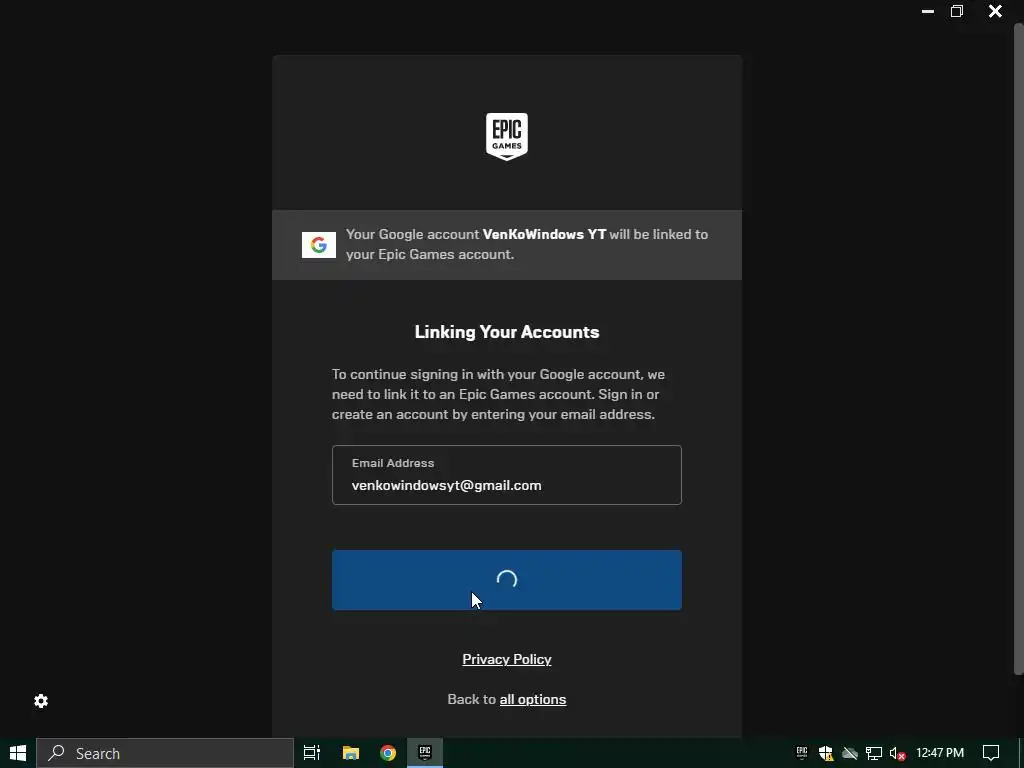The width and height of the screenshot is (1024, 768).
Task: Open settings gear in launcher corner
Action: [x=41, y=701]
